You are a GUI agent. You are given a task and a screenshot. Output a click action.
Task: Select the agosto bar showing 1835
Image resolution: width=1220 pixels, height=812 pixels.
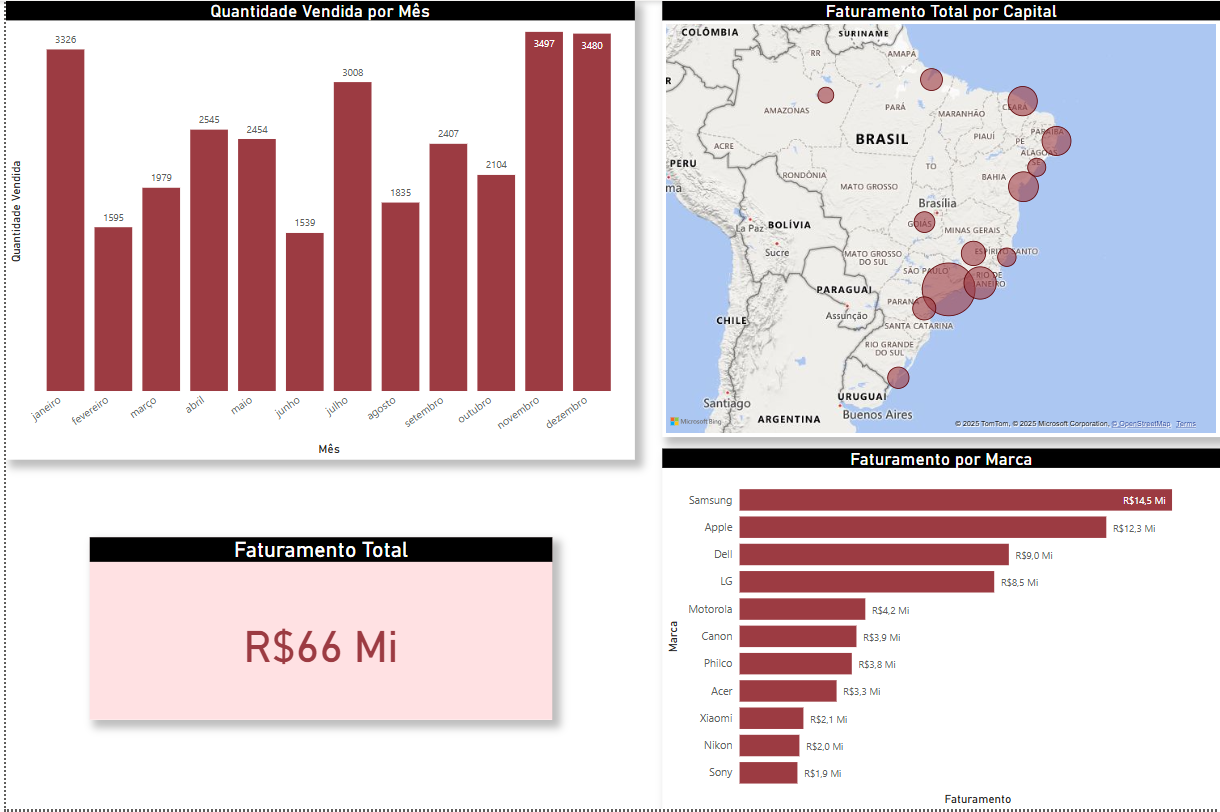point(401,297)
